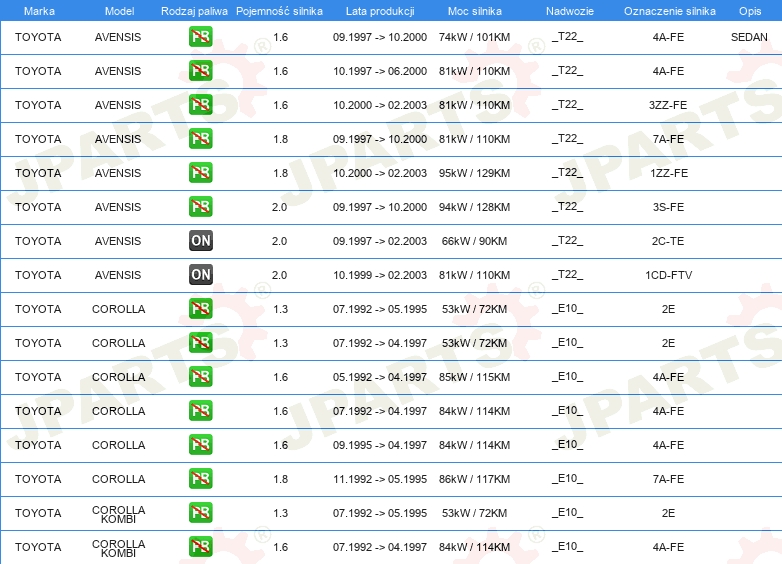Click diesel ON icon in 1CD-FTV row
The width and height of the screenshot is (782, 564).
[200, 274]
